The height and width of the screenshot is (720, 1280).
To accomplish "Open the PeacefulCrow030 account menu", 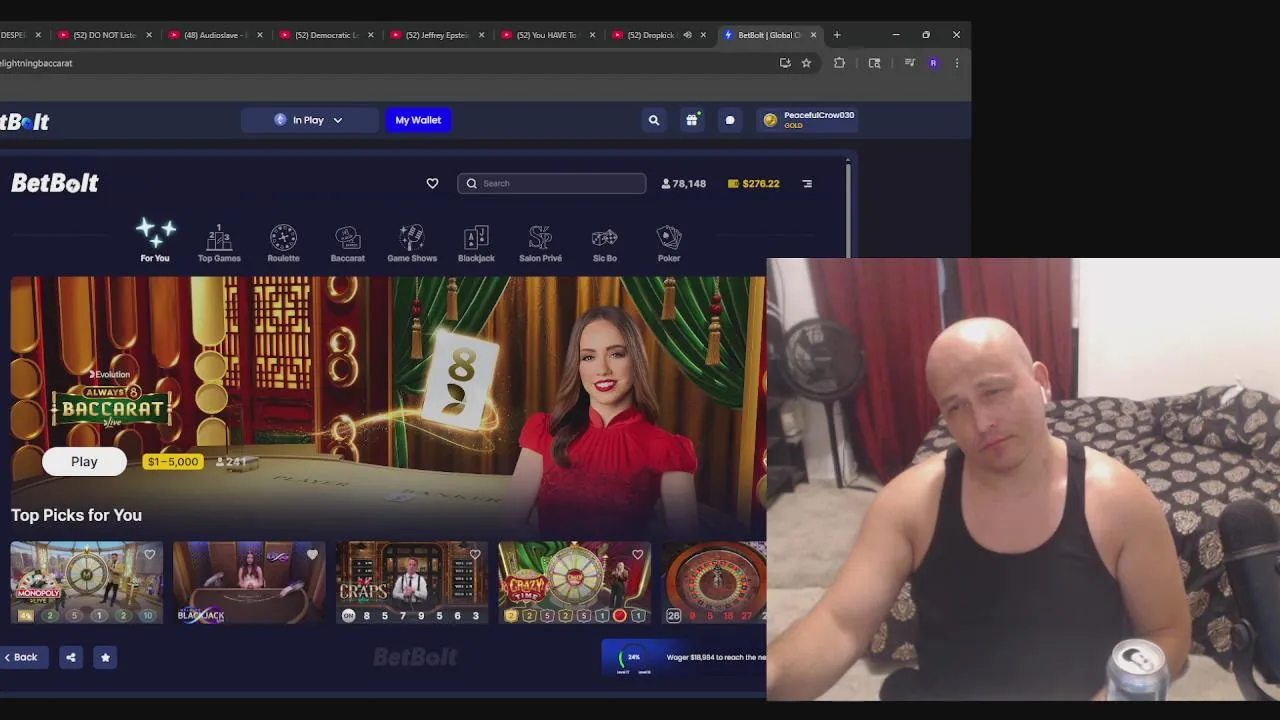I will [808, 120].
